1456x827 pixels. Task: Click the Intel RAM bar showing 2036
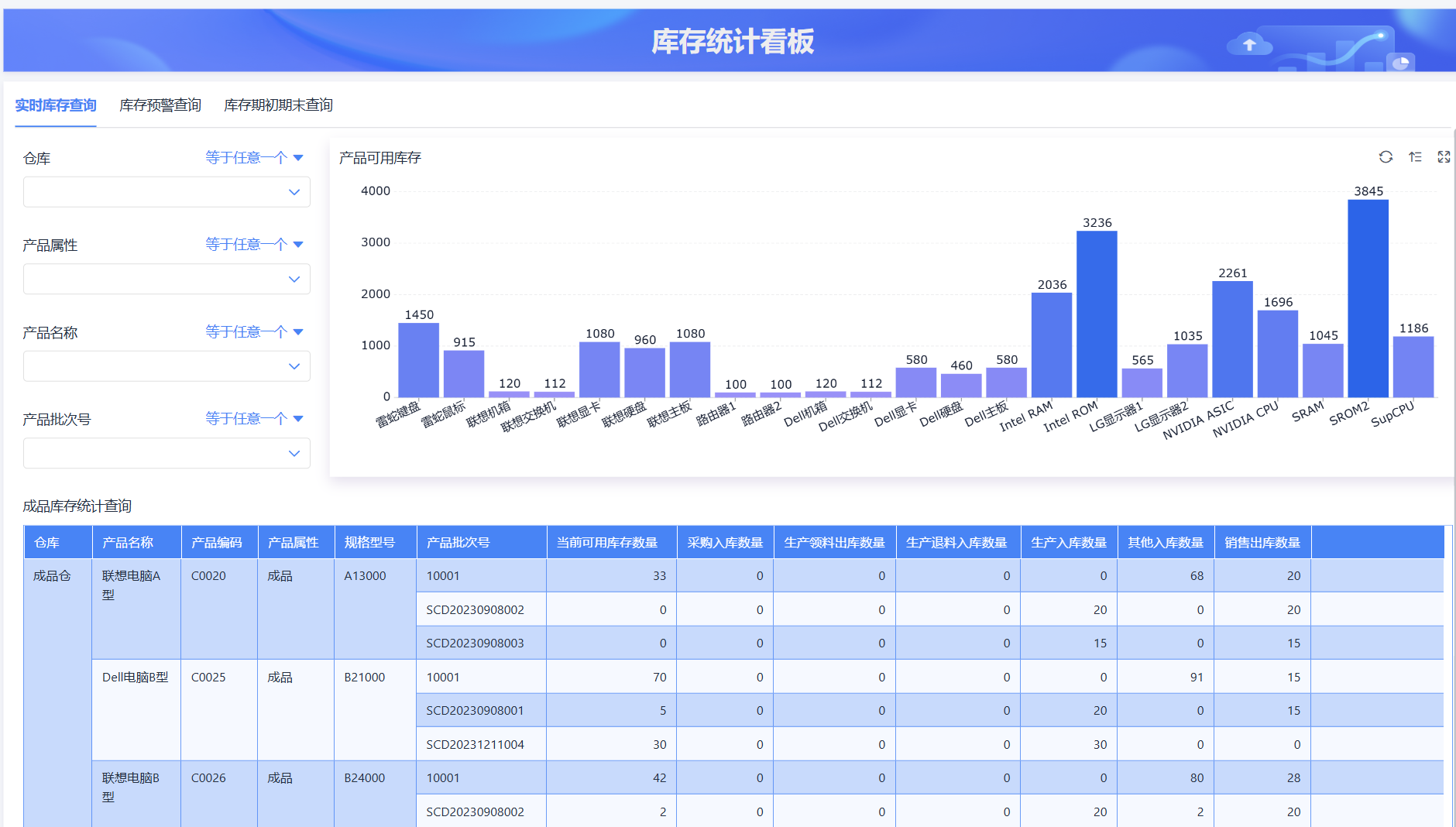click(x=1052, y=345)
